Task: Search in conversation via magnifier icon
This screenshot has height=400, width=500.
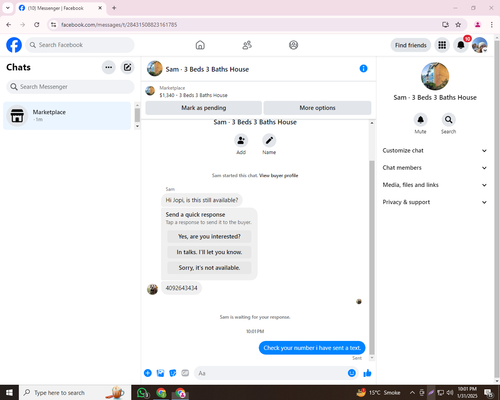Action: (x=448, y=119)
